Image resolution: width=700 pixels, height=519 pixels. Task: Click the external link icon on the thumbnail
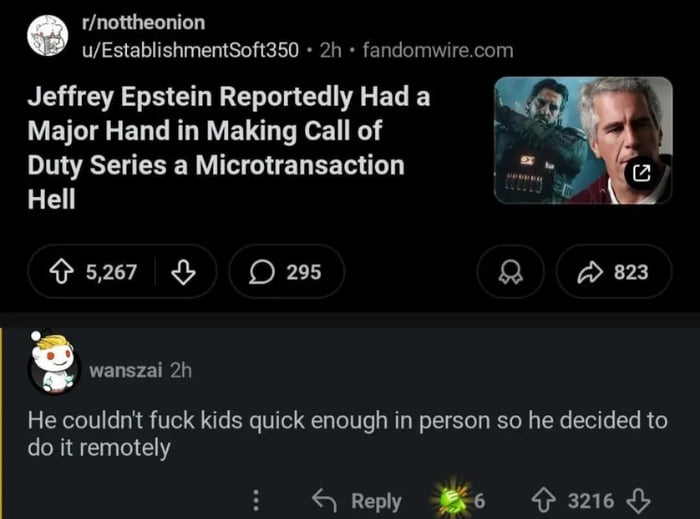point(642,174)
